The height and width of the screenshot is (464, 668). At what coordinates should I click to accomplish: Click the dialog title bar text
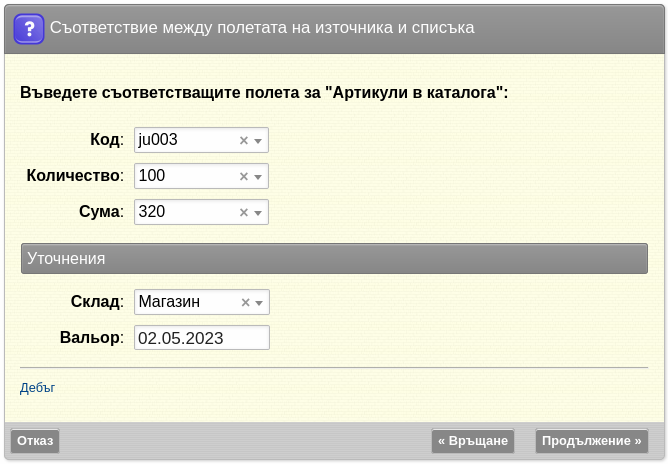(262, 28)
